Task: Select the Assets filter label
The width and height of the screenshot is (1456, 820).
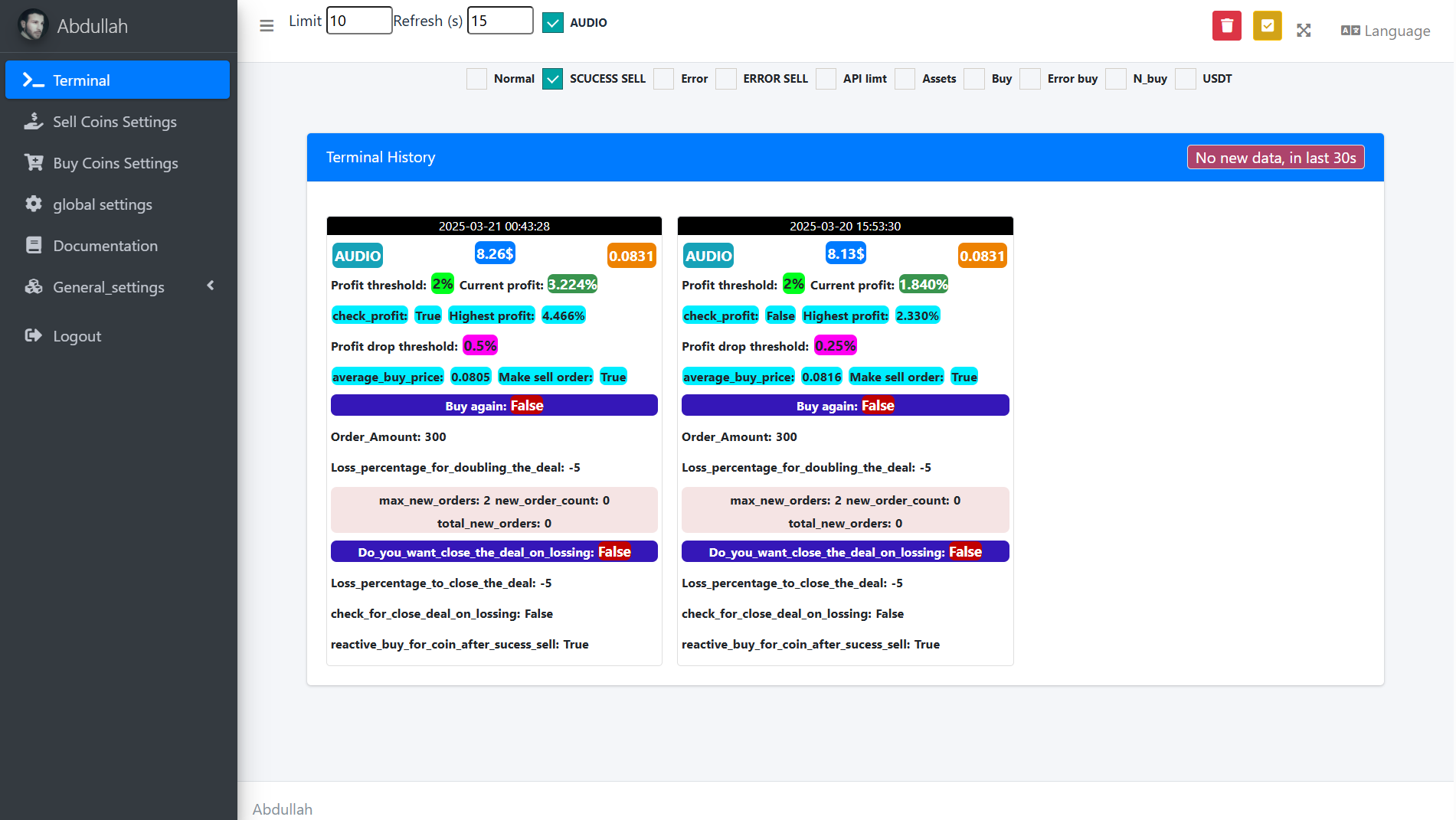Action: (939, 79)
